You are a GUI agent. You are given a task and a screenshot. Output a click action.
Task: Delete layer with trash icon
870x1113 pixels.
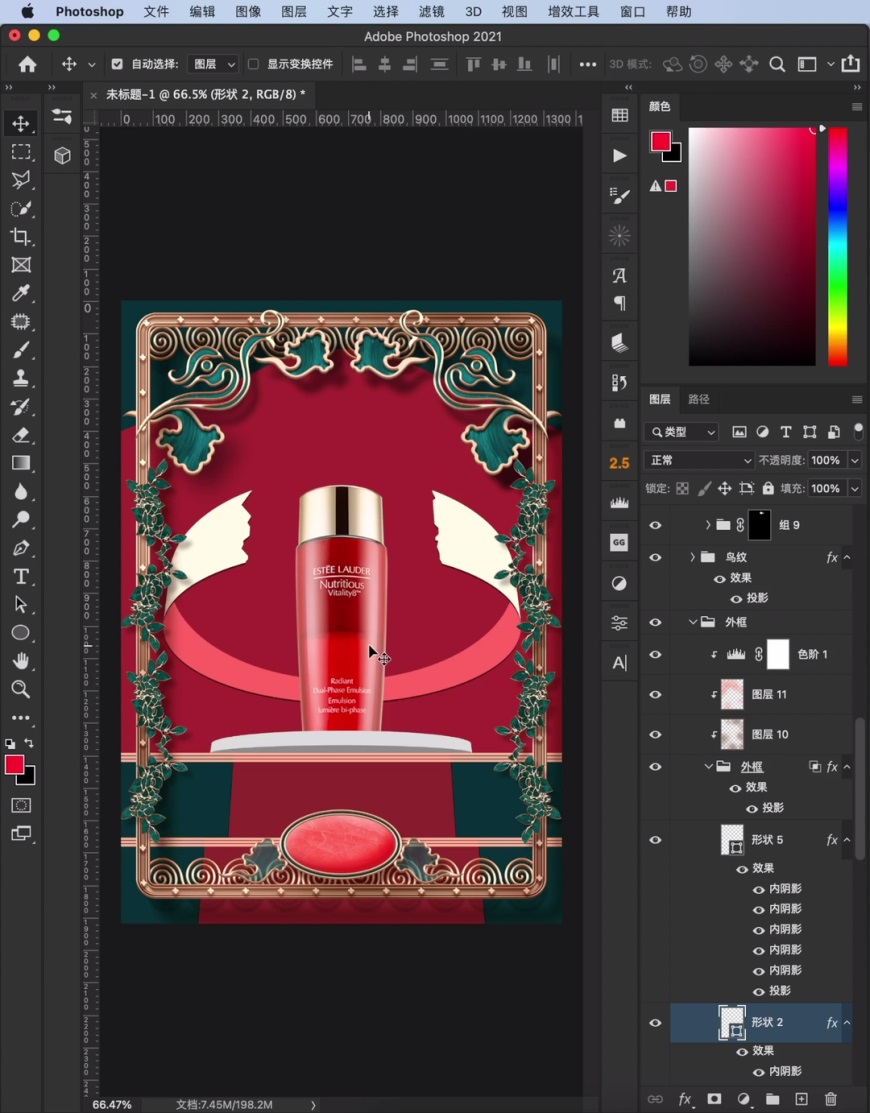pos(831,1099)
